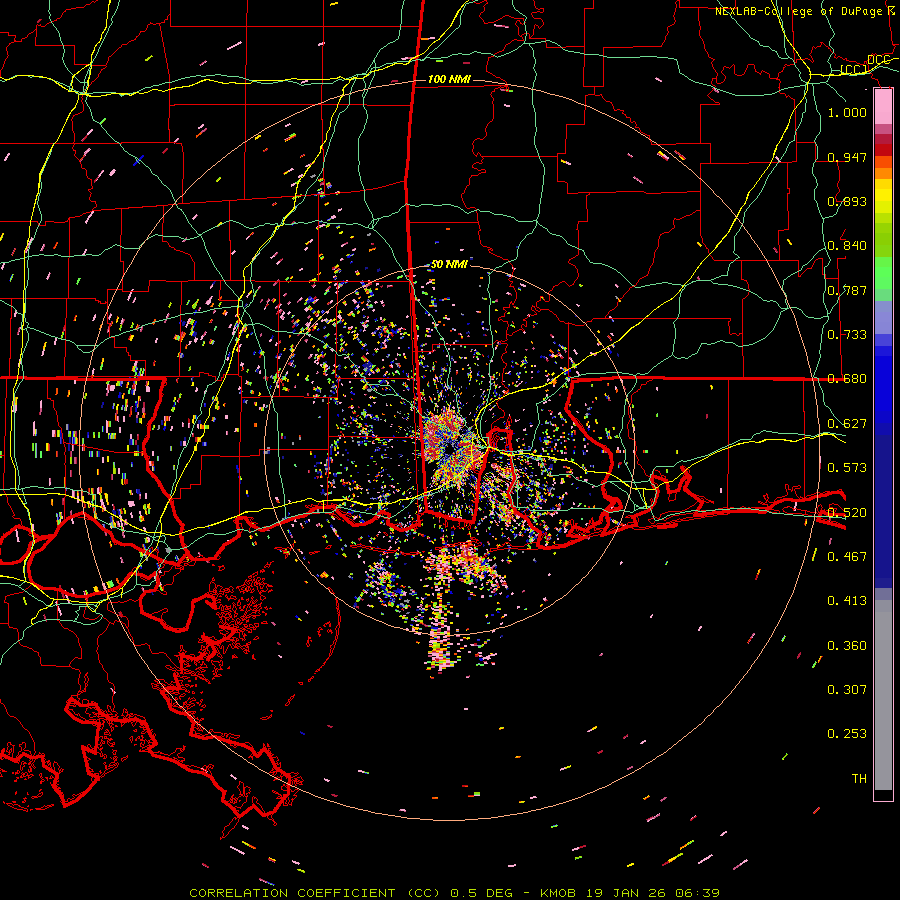Click the red segment of the color bar
Image resolution: width=900 pixels, height=900 pixels.
click(x=883, y=150)
